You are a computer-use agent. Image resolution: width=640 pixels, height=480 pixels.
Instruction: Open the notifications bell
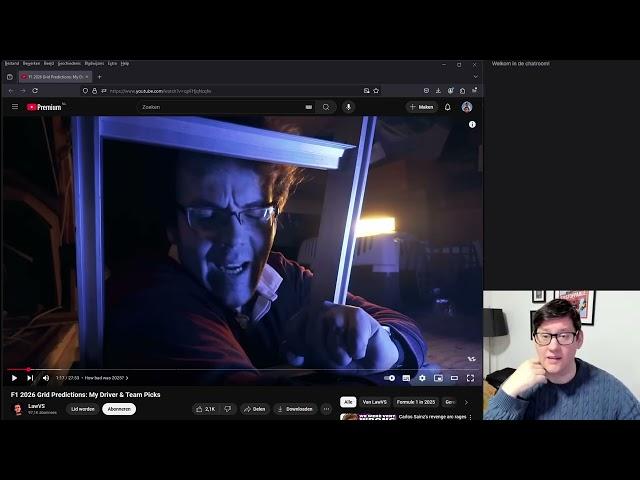click(x=447, y=107)
